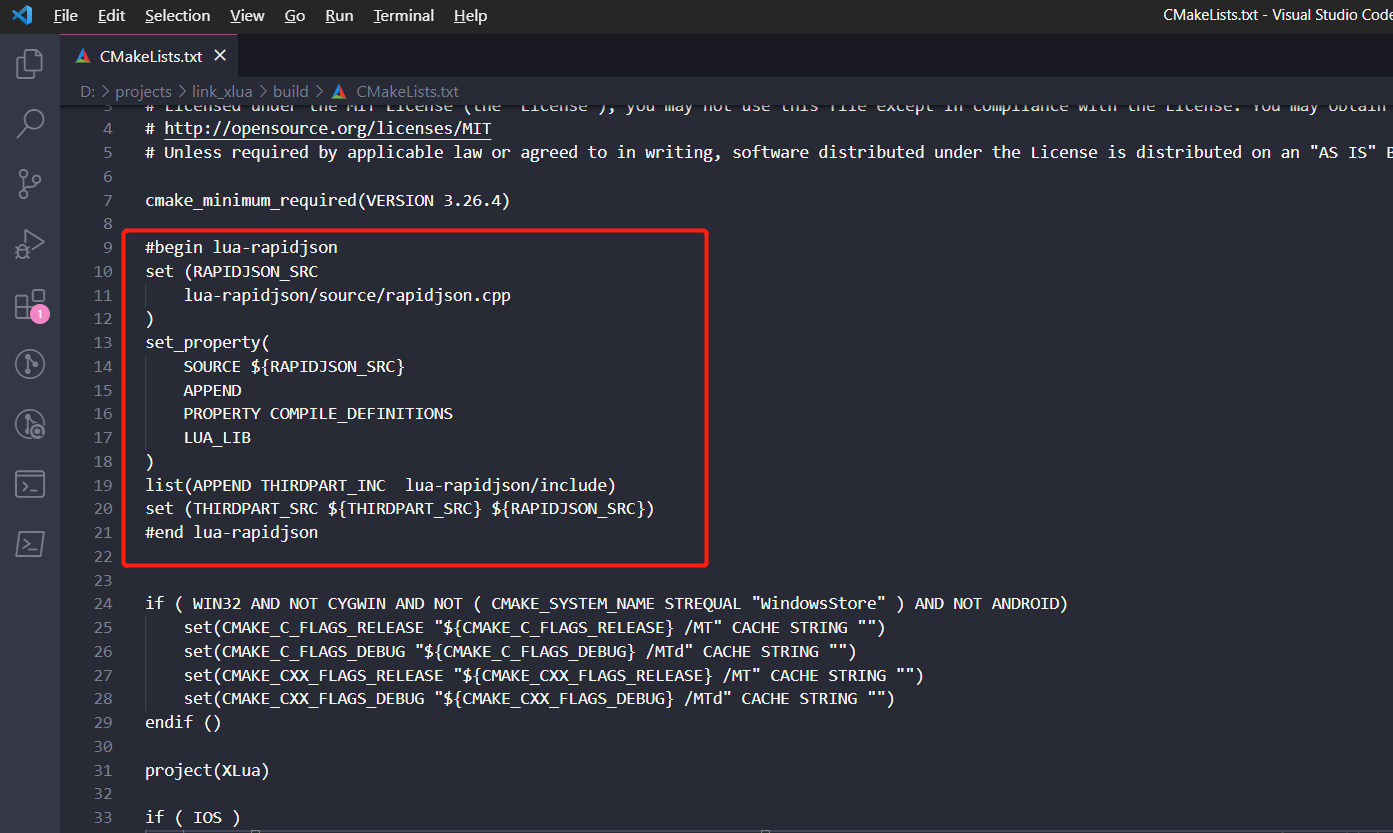Click the '#begin lua-rapidjson' comment

[x=241, y=247]
